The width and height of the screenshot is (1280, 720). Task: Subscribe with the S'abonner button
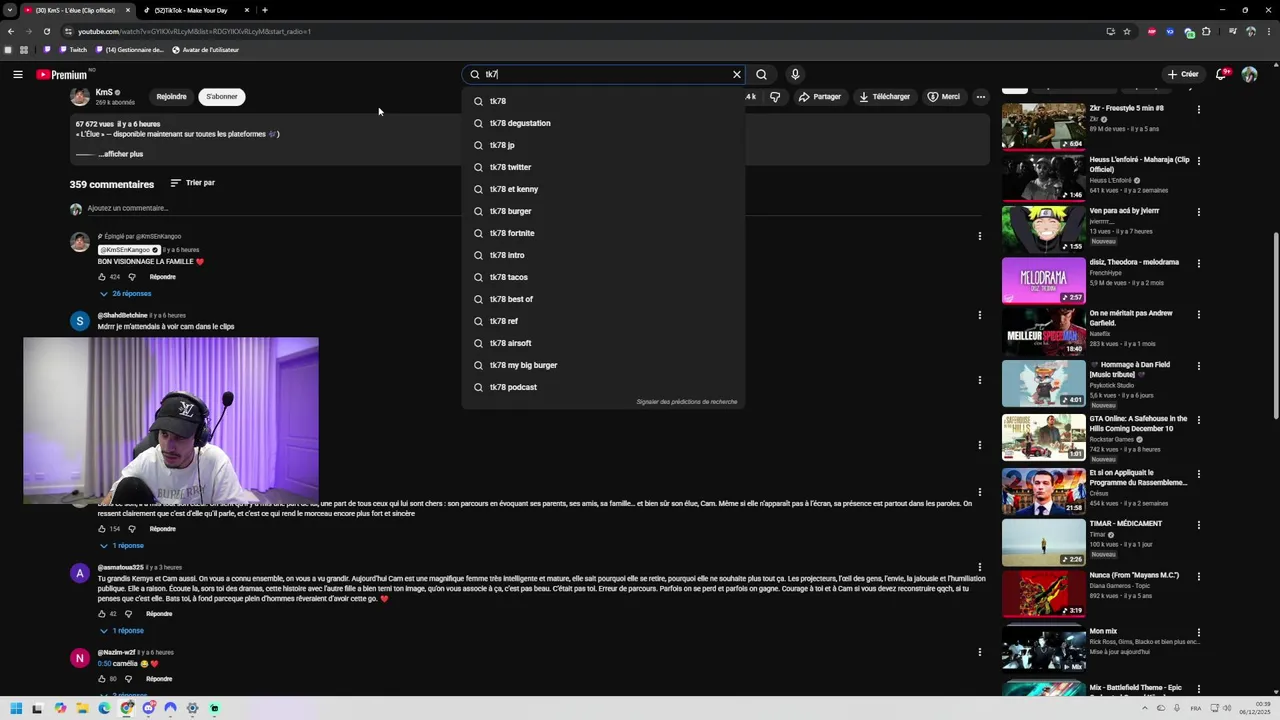[222, 97]
